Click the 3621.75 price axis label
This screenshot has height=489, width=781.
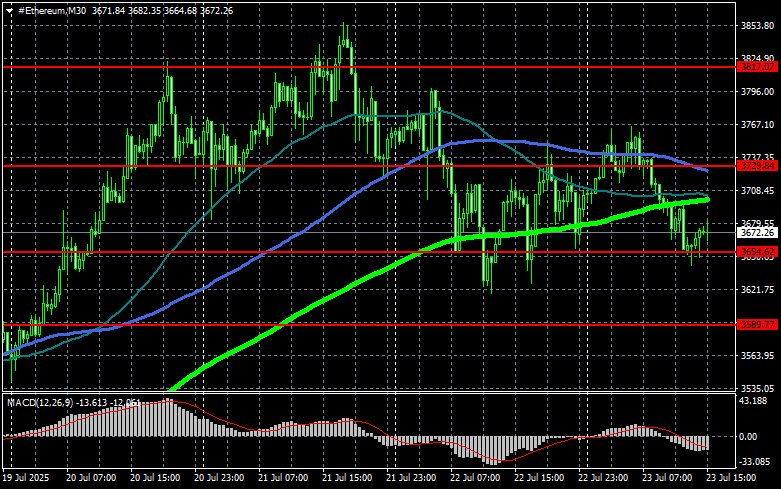pyautogui.click(x=757, y=289)
